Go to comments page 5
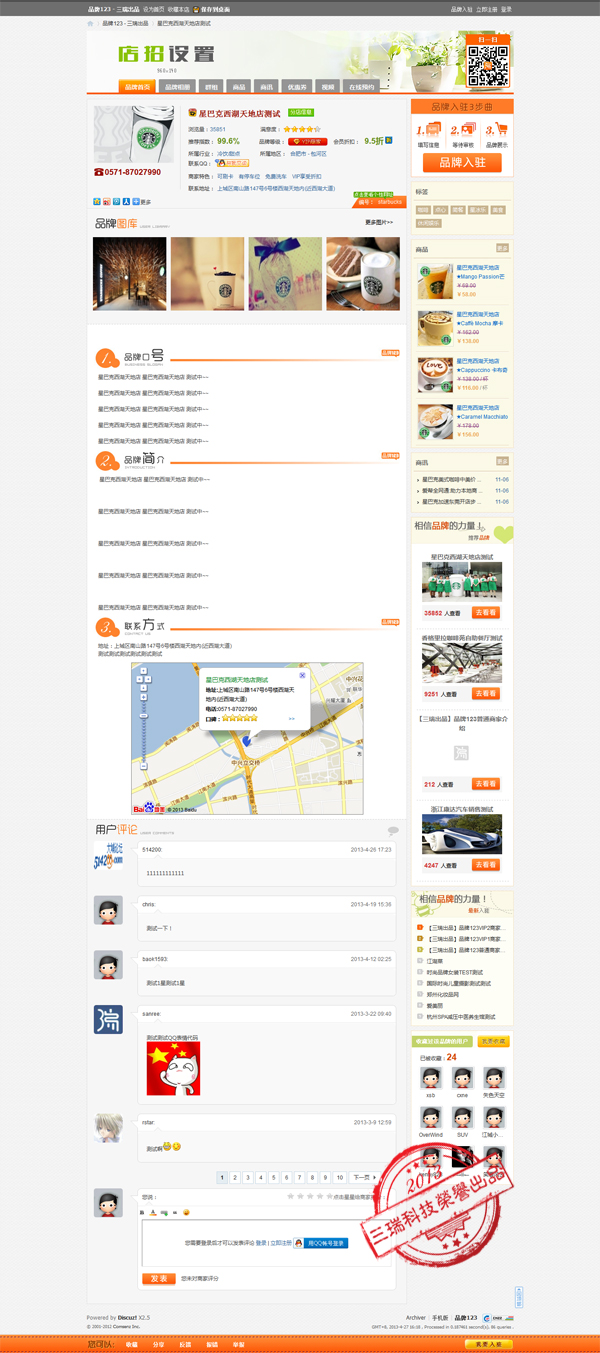The image size is (600, 1353). (274, 1178)
